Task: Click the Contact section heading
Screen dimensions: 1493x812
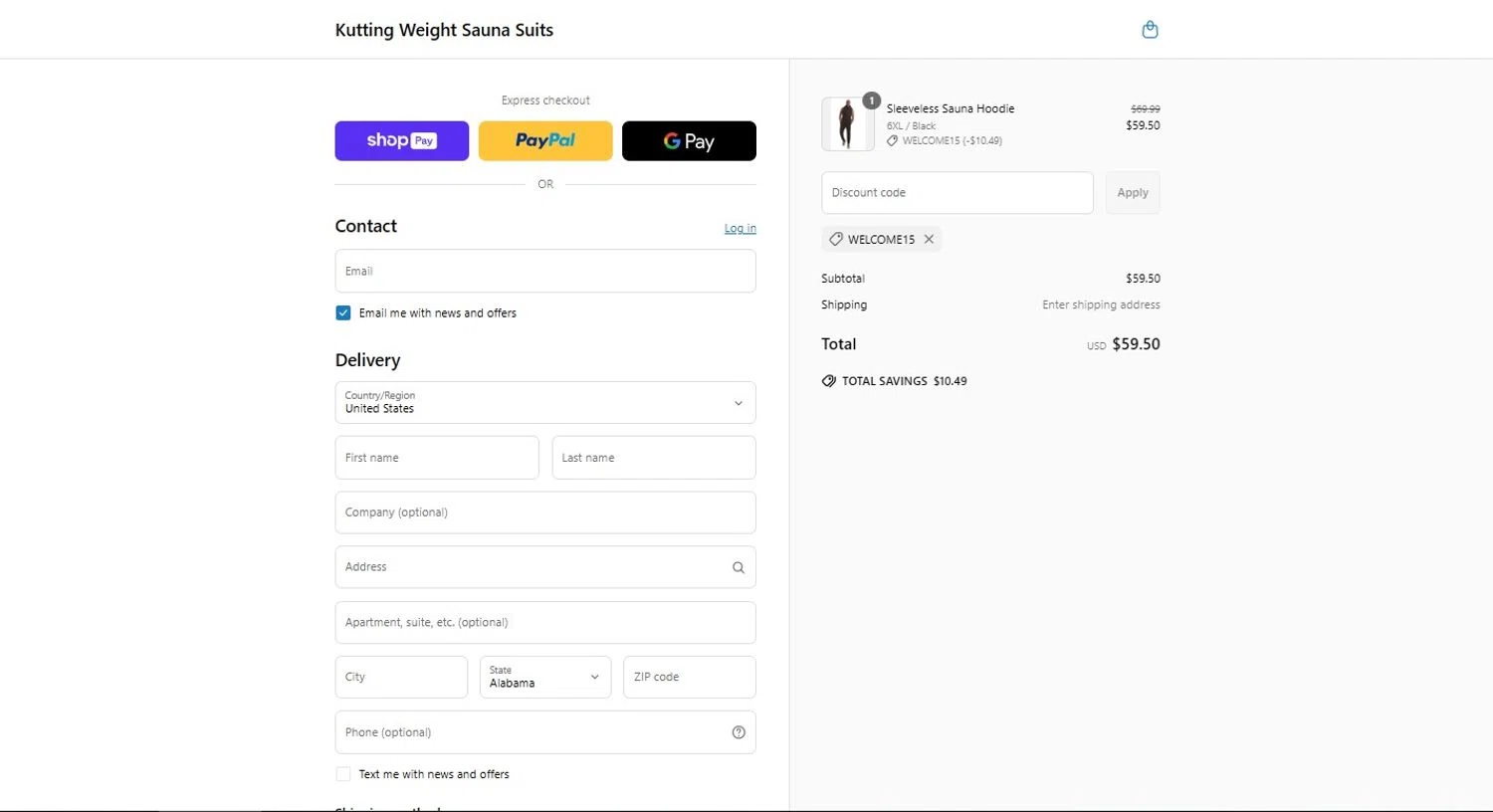Action: [x=366, y=226]
